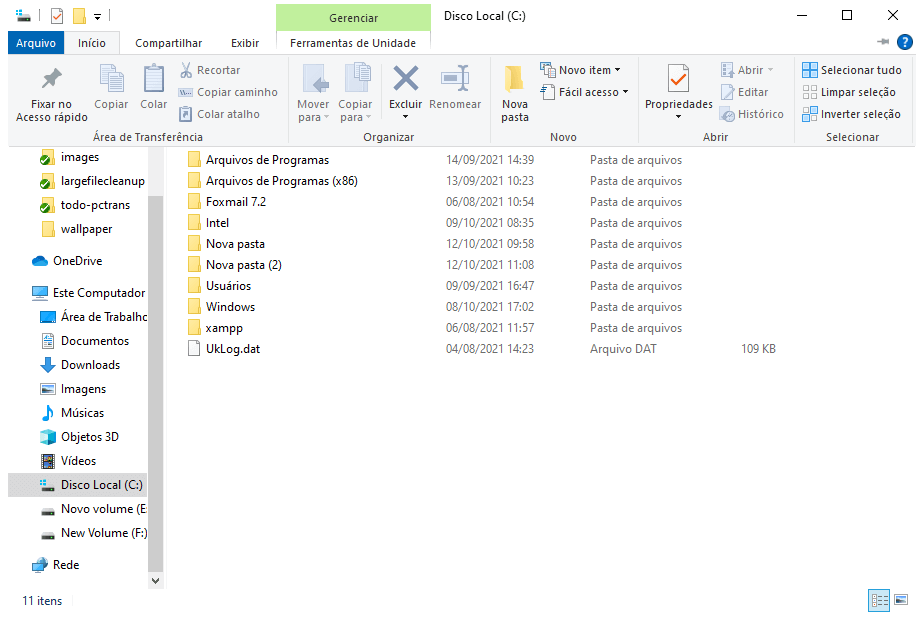
Task: Click the navigation pane down scroll arrow
Action: pos(155,579)
